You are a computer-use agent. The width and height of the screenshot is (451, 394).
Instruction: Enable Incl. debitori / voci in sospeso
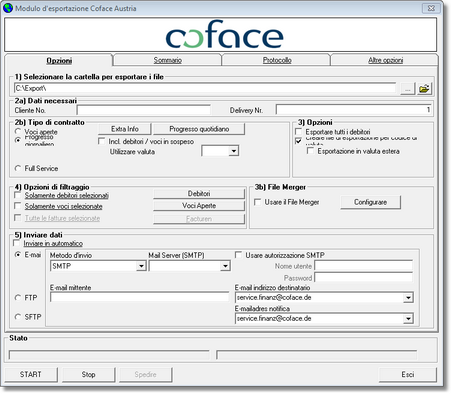[x=101, y=141]
